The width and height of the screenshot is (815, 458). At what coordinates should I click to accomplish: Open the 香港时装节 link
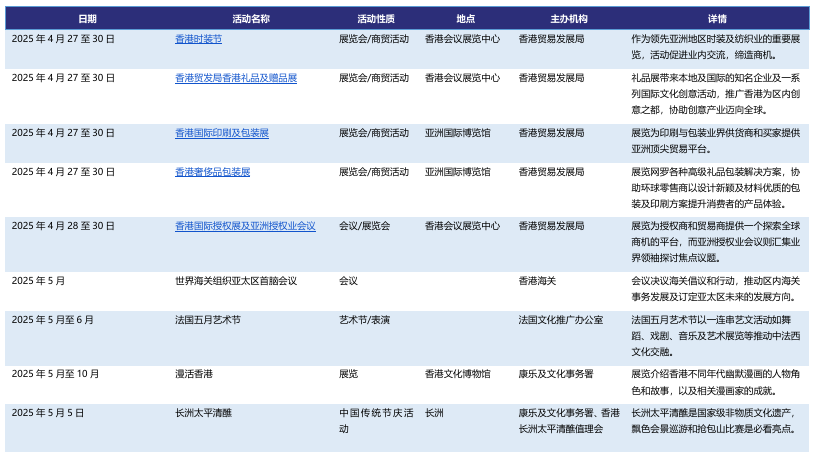point(199,39)
